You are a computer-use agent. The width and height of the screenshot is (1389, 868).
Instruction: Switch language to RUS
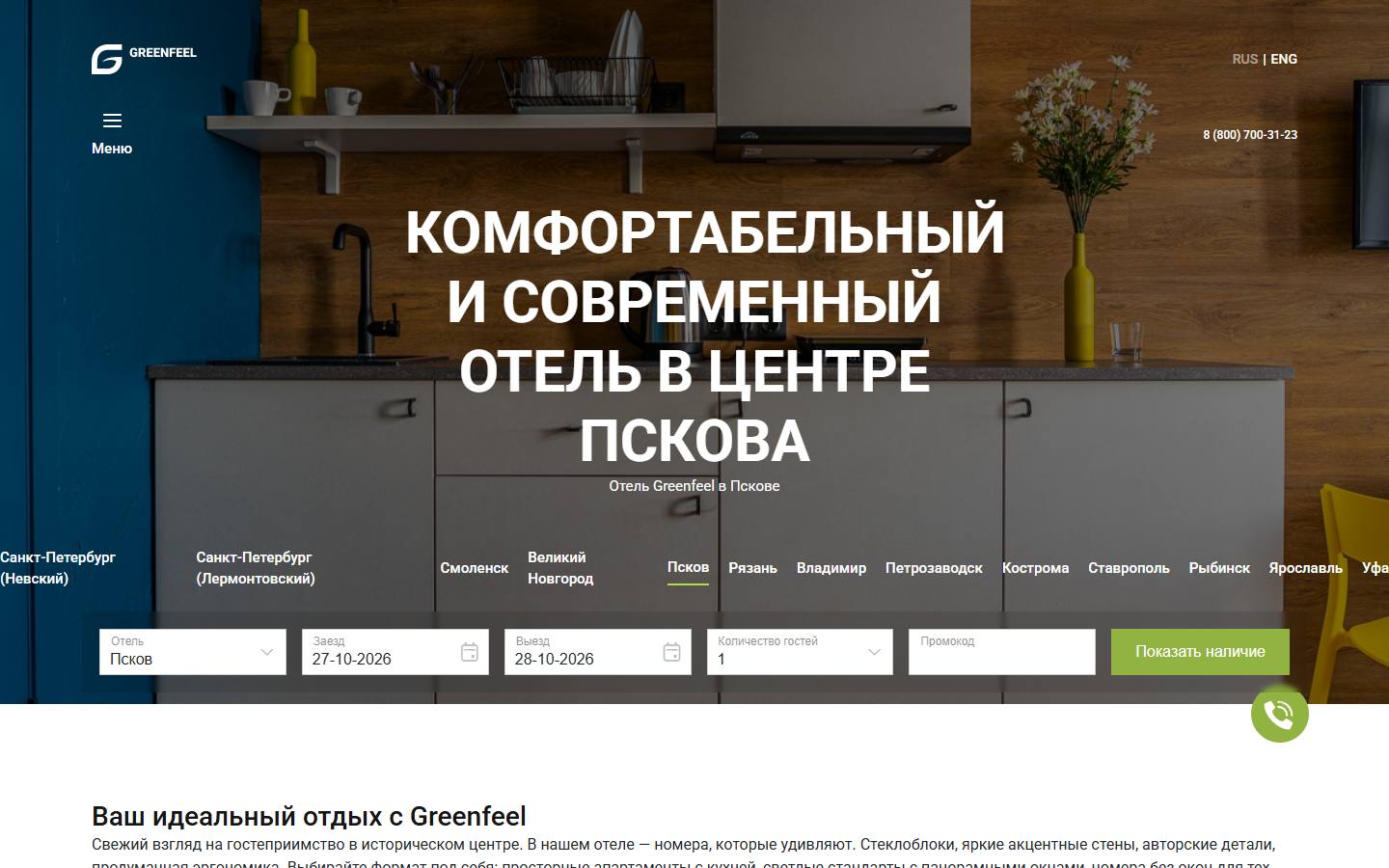(x=1244, y=59)
